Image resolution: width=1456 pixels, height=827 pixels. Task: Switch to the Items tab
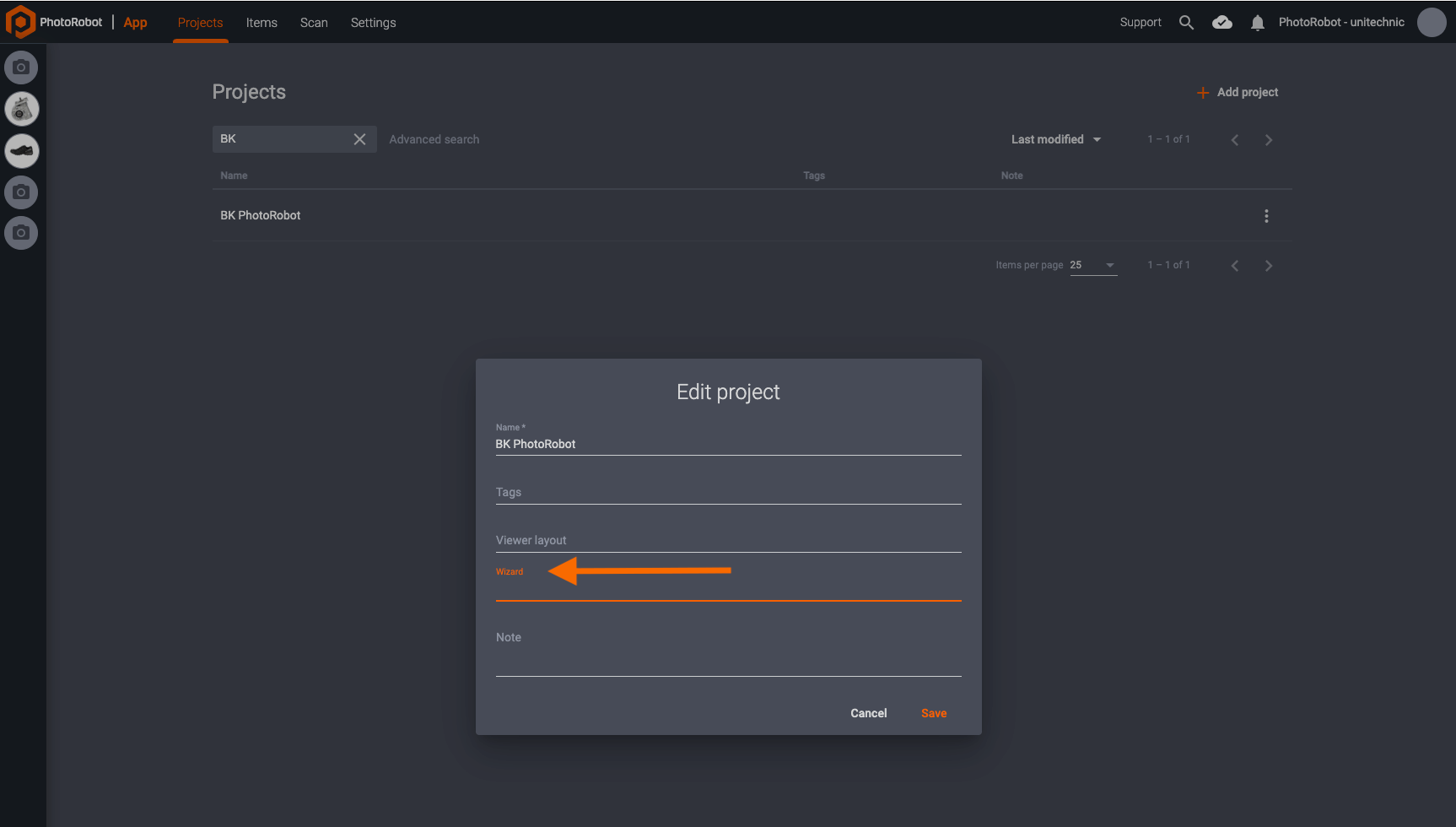coord(262,23)
